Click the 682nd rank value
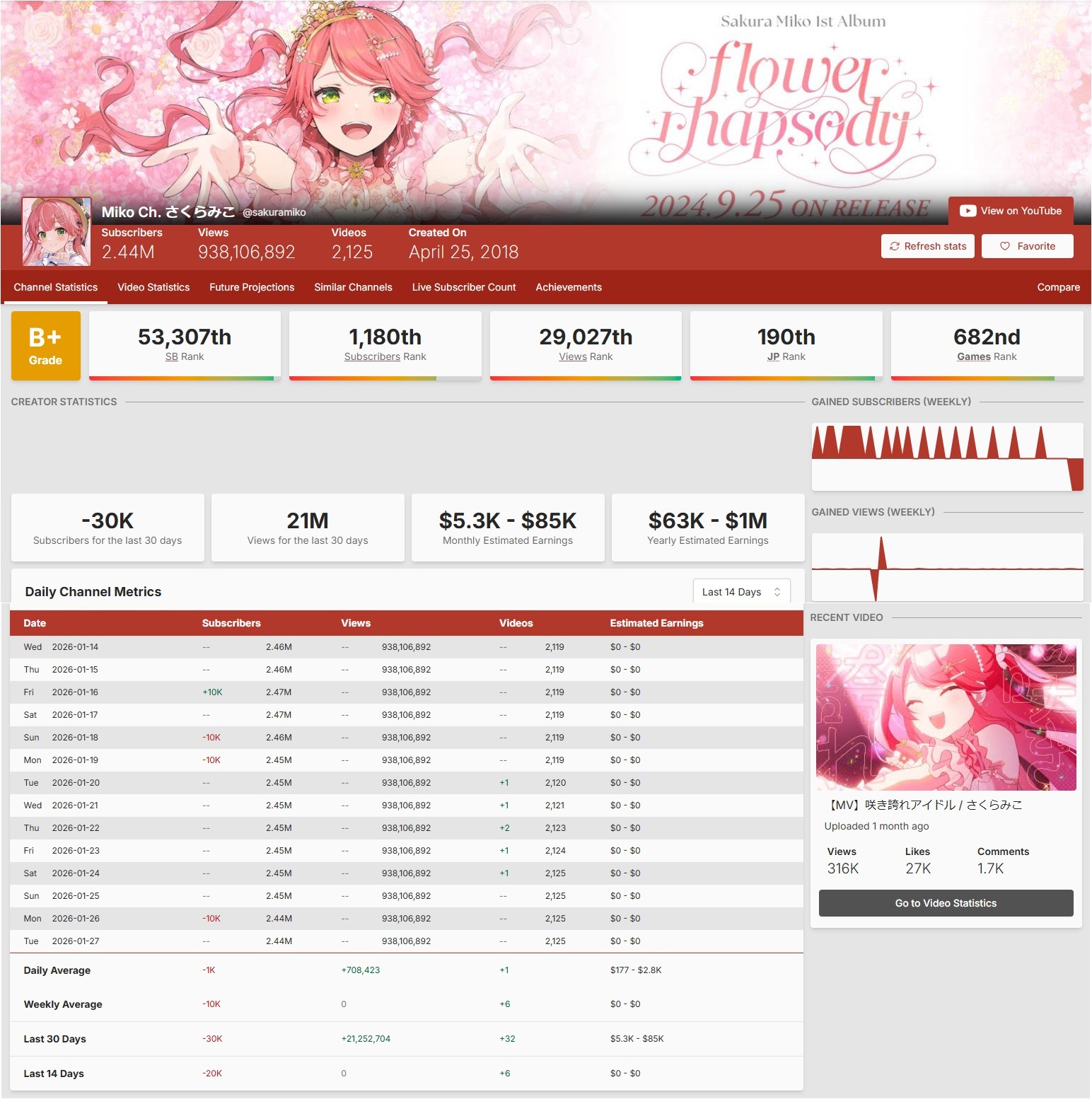The image size is (1092, 1099). (987, 337)
